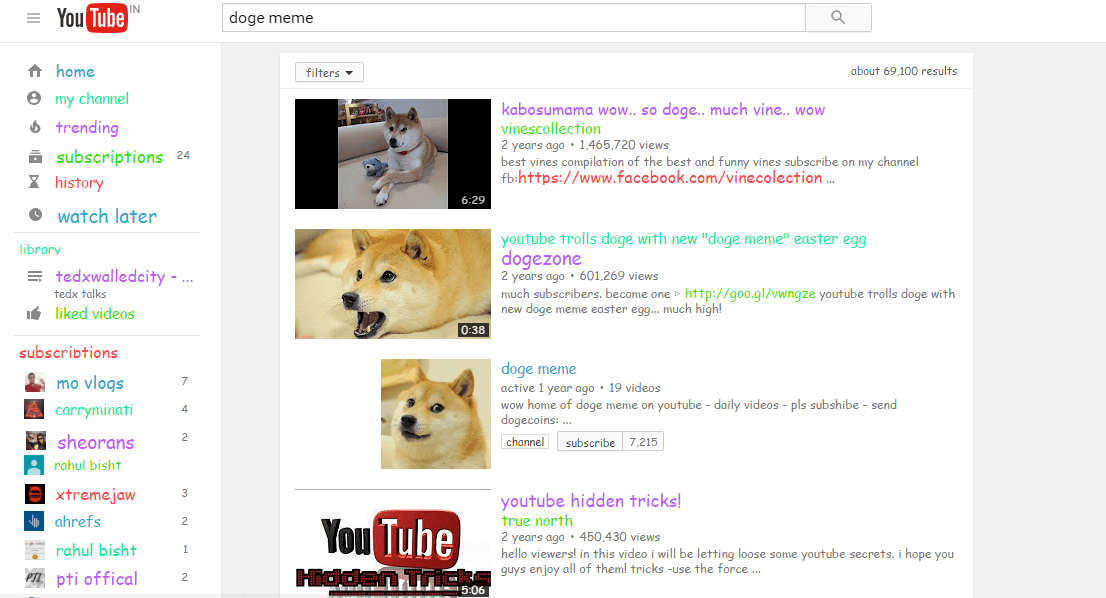Screen dimensions: 1106x598
Task: Open goo.gl/vwngze link
Action: (x=750, y=293)
